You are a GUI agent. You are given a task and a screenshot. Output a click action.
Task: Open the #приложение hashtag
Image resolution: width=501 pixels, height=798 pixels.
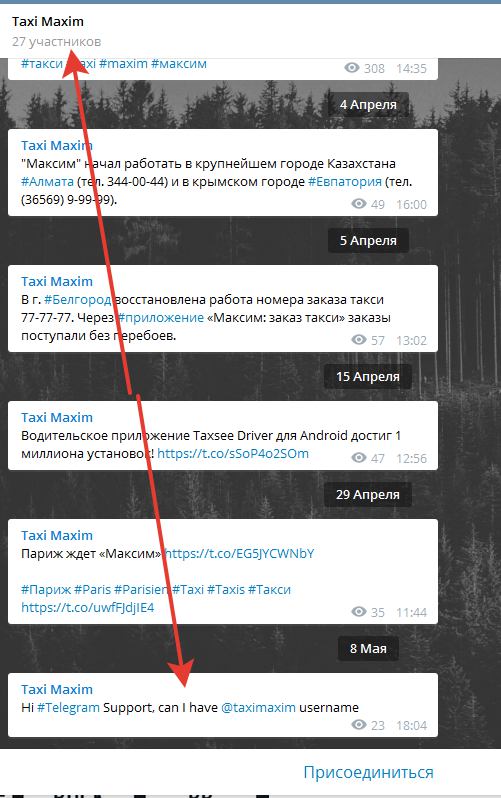pyautogui.click(x=161, y=318)
